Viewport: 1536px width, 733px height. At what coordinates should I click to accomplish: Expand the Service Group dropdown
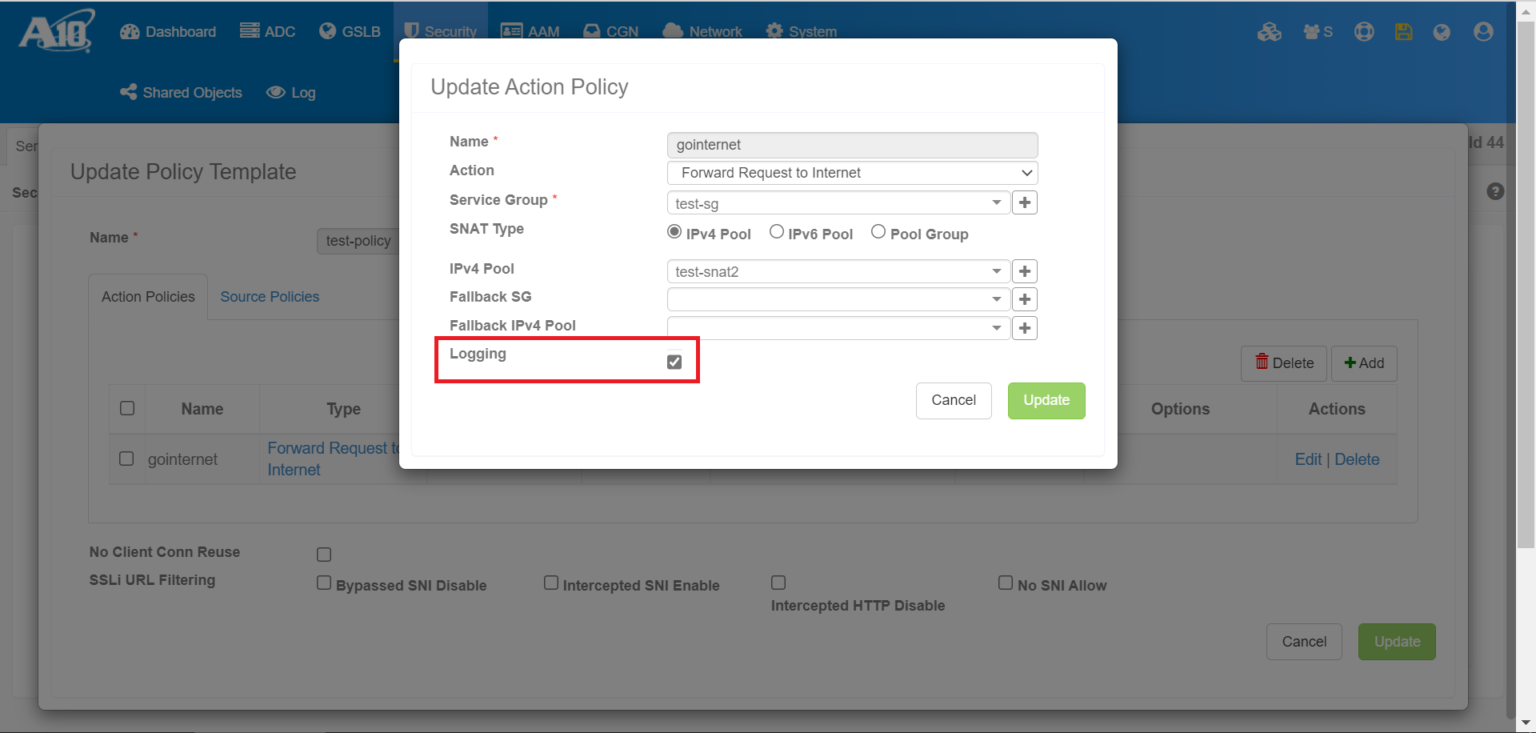(996, 202)
